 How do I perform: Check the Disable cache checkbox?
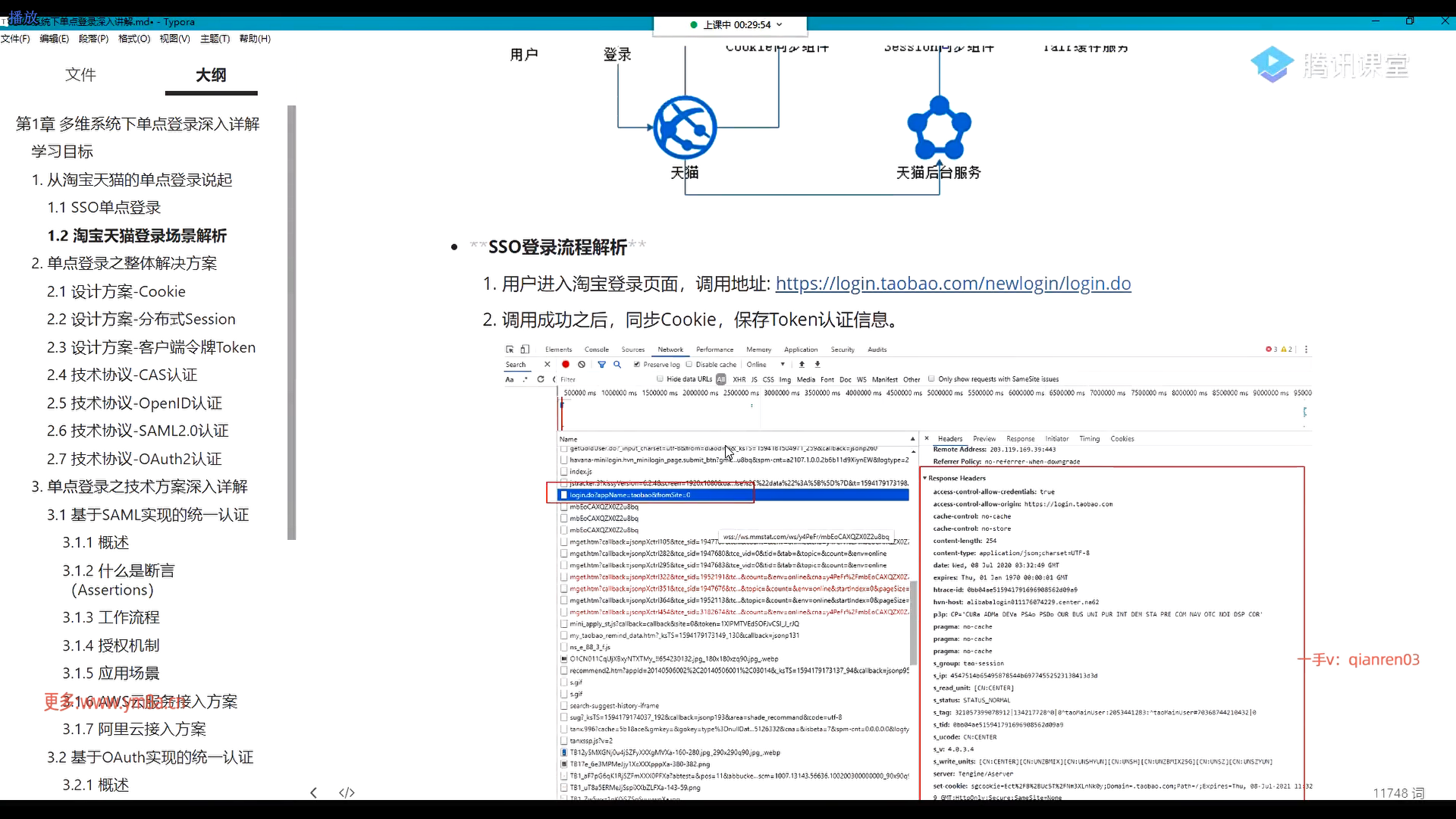[689, 364]
